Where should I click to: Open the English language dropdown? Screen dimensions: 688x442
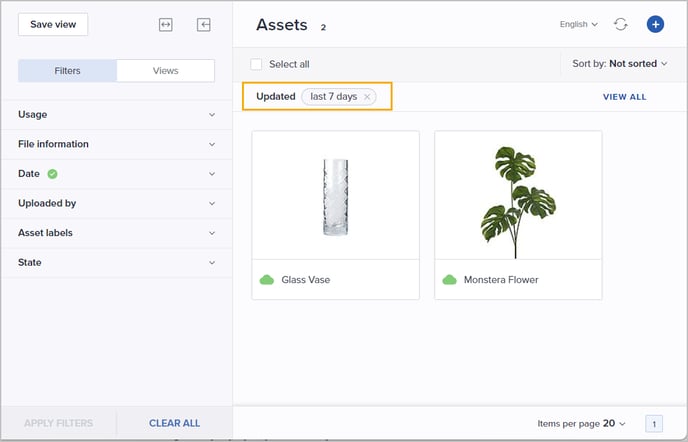pos(578,24)
